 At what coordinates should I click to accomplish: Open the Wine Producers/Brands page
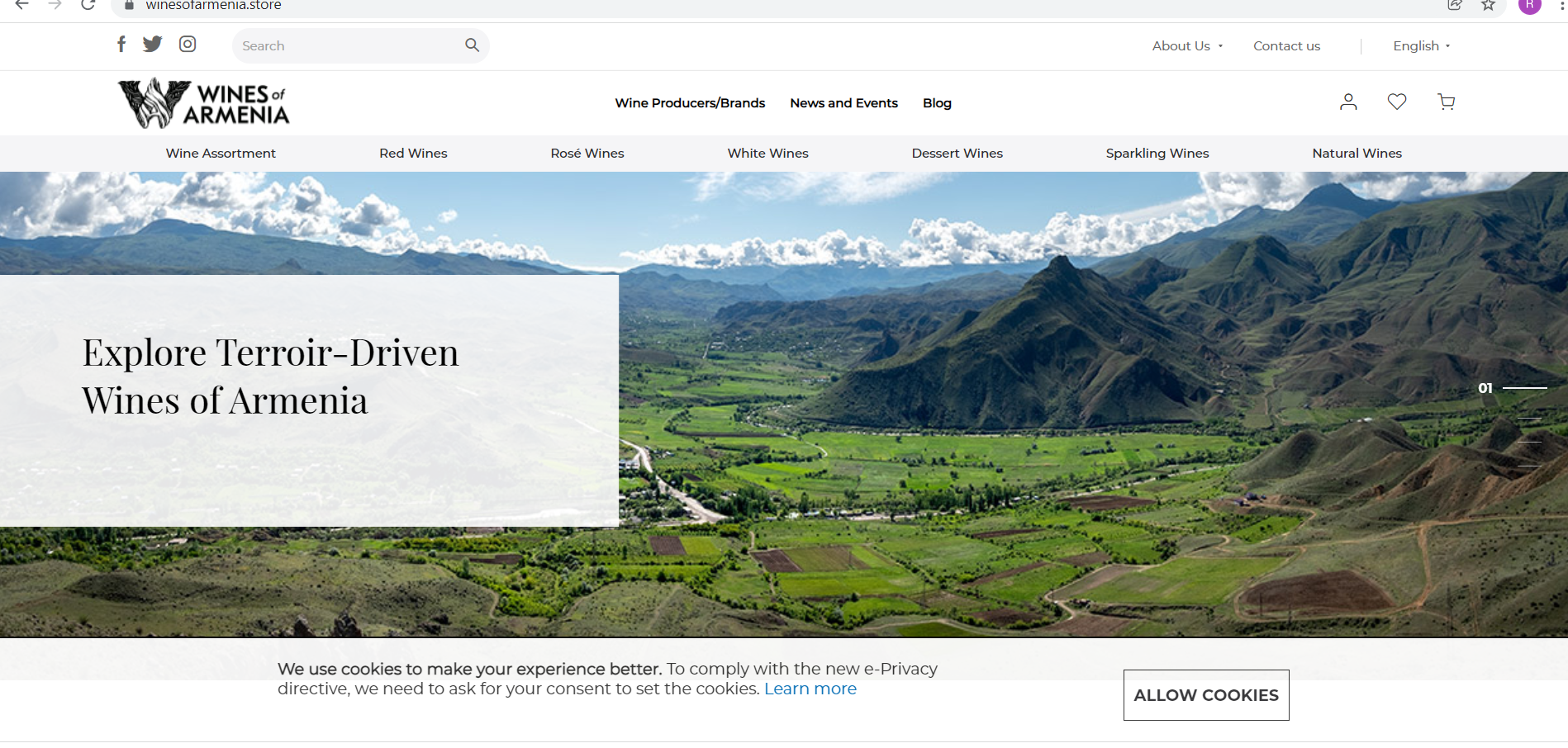click(690, 103)
